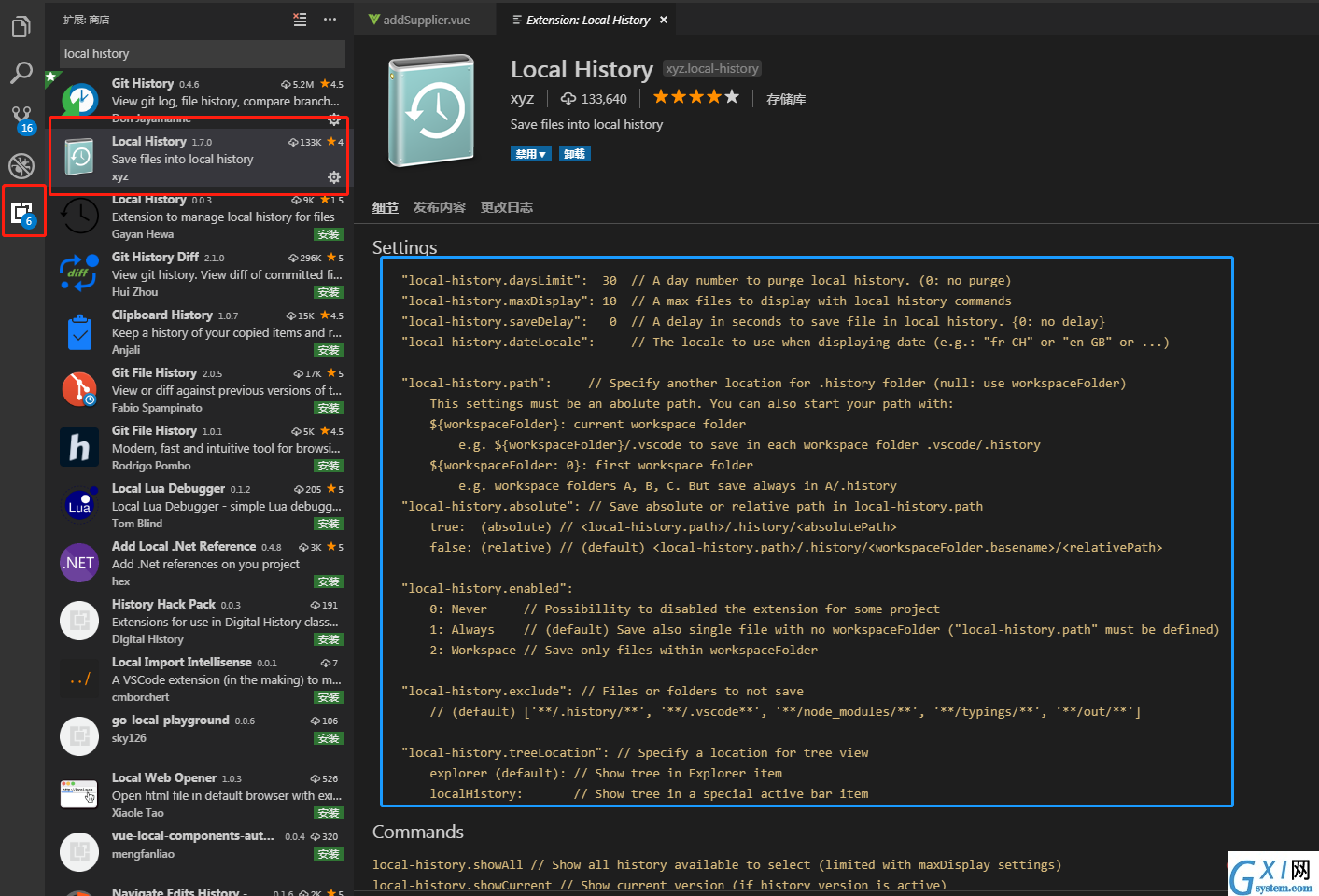Screen dimensions: 1319x896
Task: Install Local History 0.0.3 by Gayan Hewa
Action: click(329, 234)
